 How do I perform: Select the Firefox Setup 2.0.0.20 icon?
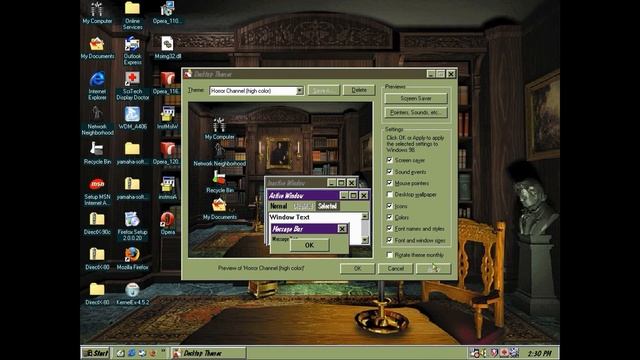[x=132, y=226]
